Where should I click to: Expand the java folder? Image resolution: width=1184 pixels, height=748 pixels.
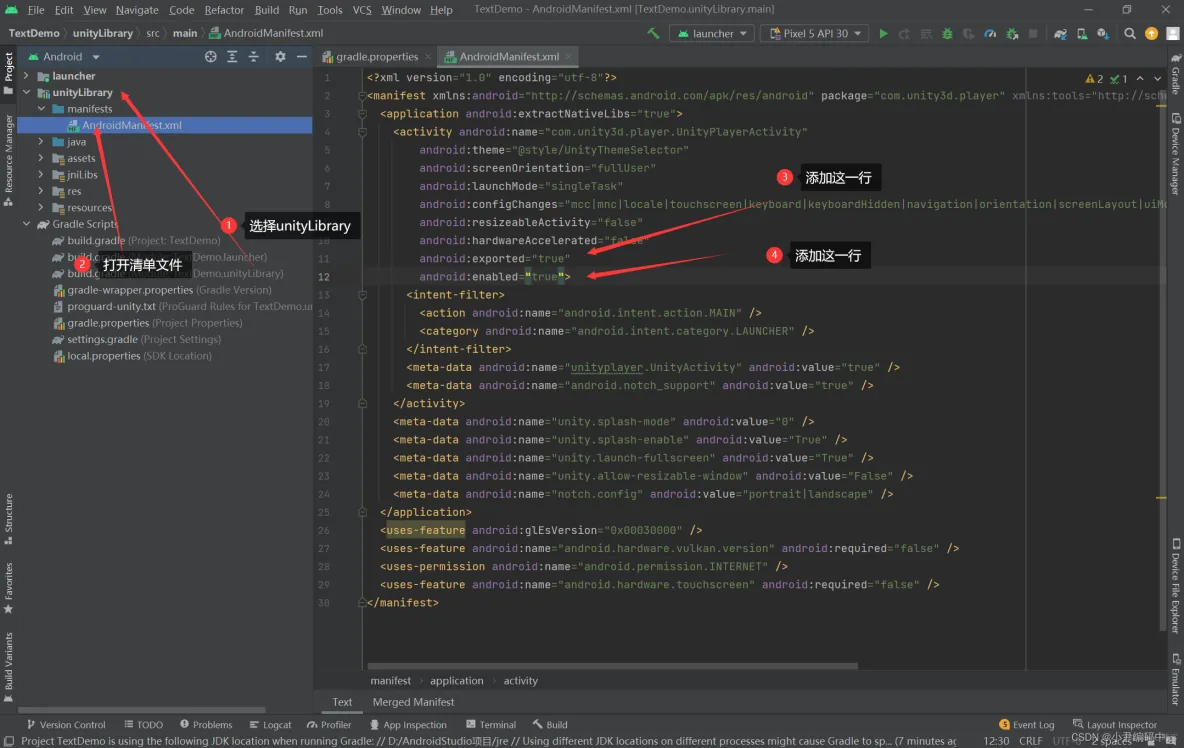pos(42,141)
